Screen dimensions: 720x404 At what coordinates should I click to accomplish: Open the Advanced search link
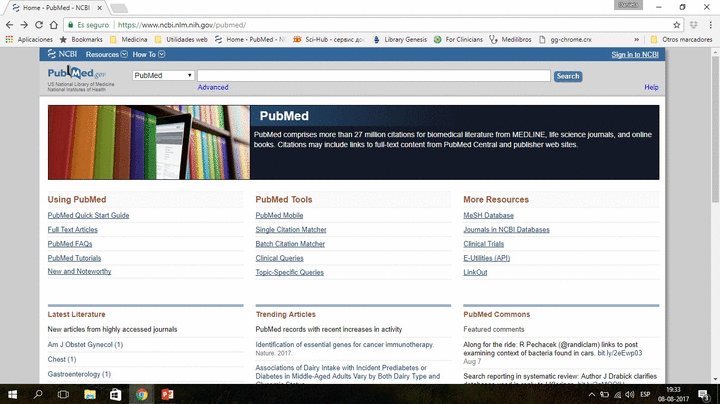tap(213, 88)
